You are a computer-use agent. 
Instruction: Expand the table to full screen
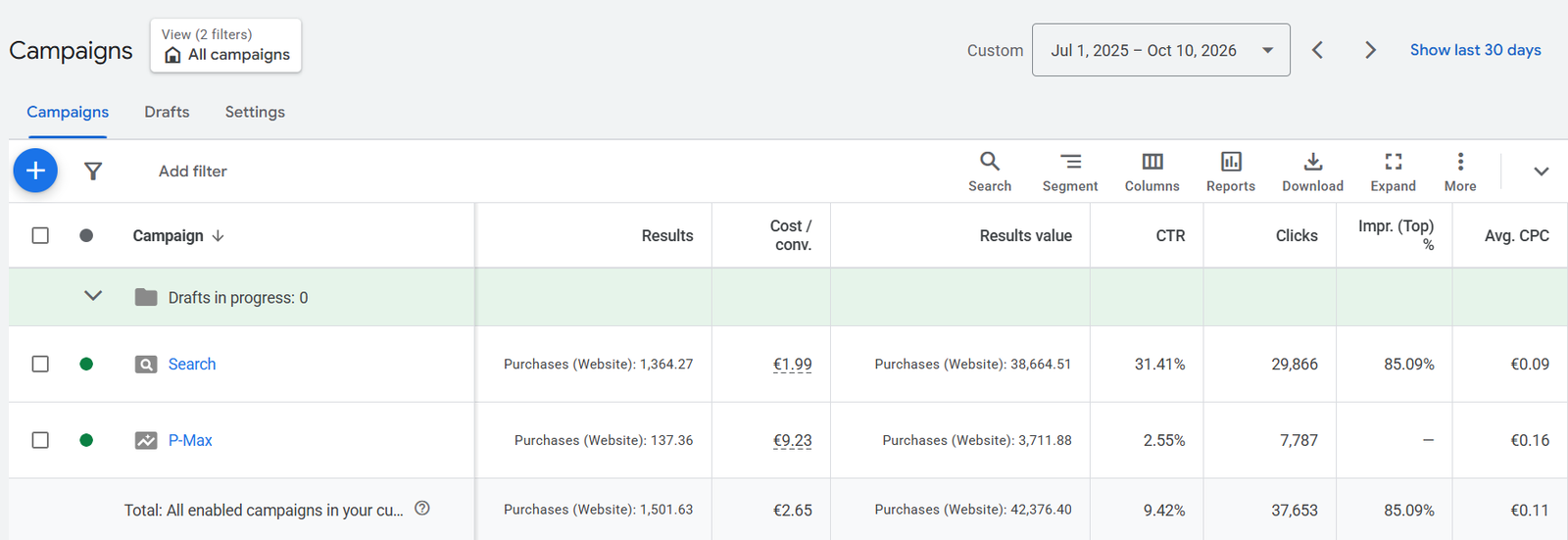[1394, 172]
